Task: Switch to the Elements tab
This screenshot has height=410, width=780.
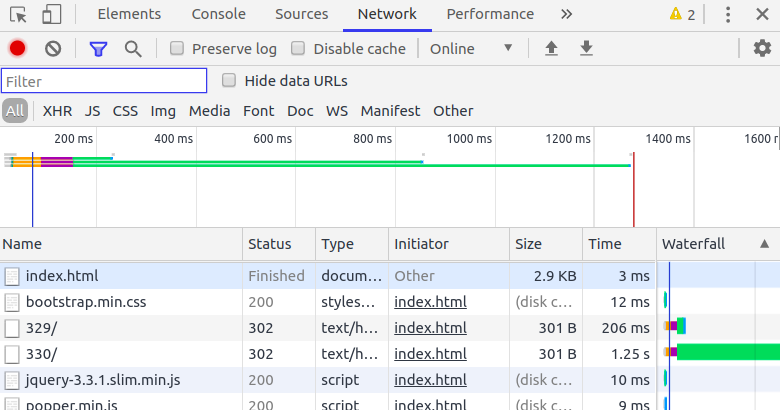Action: coord(129,14)
